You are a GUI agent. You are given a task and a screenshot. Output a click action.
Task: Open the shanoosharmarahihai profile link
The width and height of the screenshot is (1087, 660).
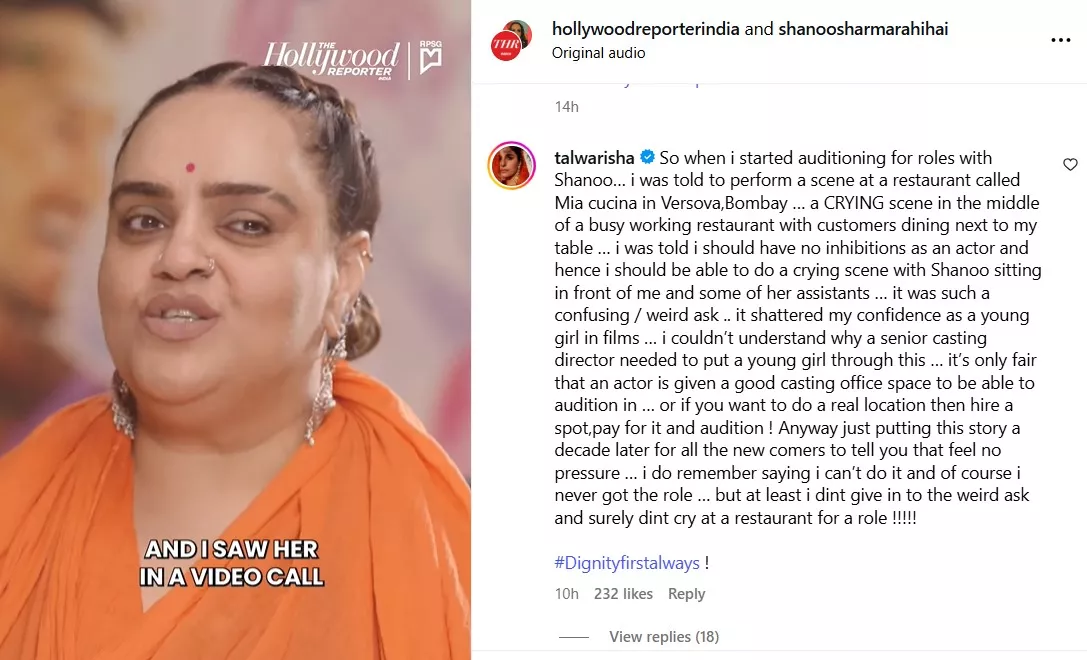tap(863, 28)
